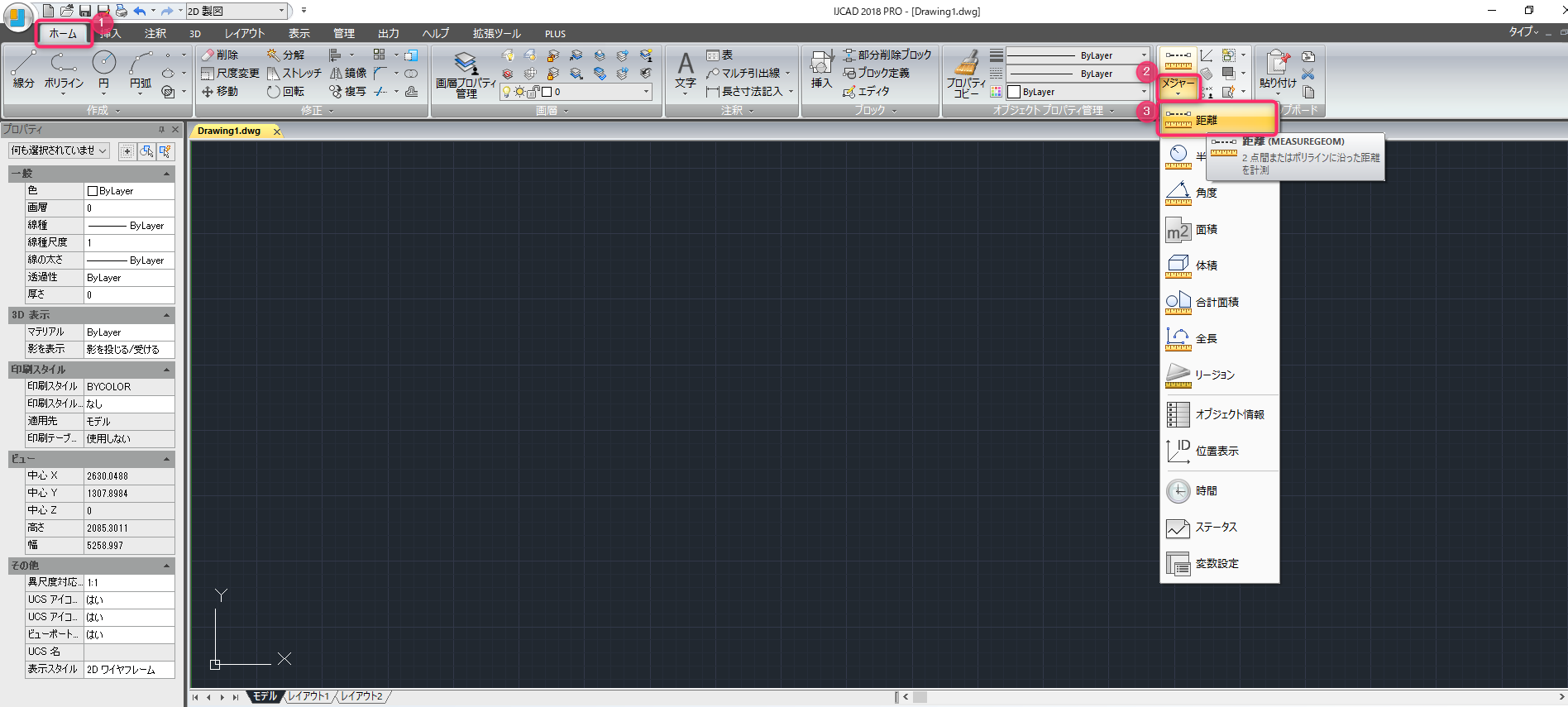Viewport: 1568px width, 707px height.
Task: Switch to the 表示 ribbon tab
Action: (299, 33)
